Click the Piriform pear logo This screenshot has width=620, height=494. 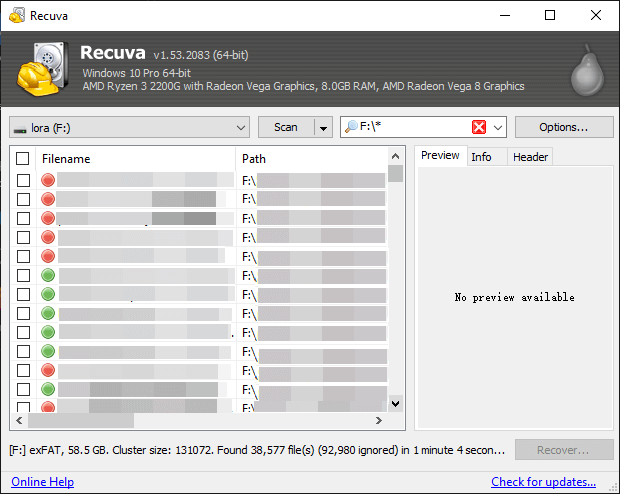coord(587,70)
